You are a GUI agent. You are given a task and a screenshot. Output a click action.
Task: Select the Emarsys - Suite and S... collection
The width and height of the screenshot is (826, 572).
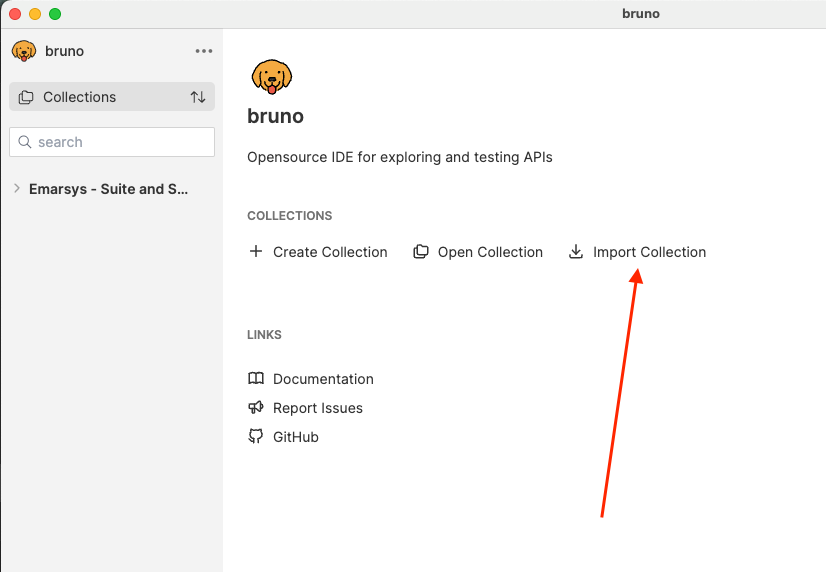click(109, 189)
